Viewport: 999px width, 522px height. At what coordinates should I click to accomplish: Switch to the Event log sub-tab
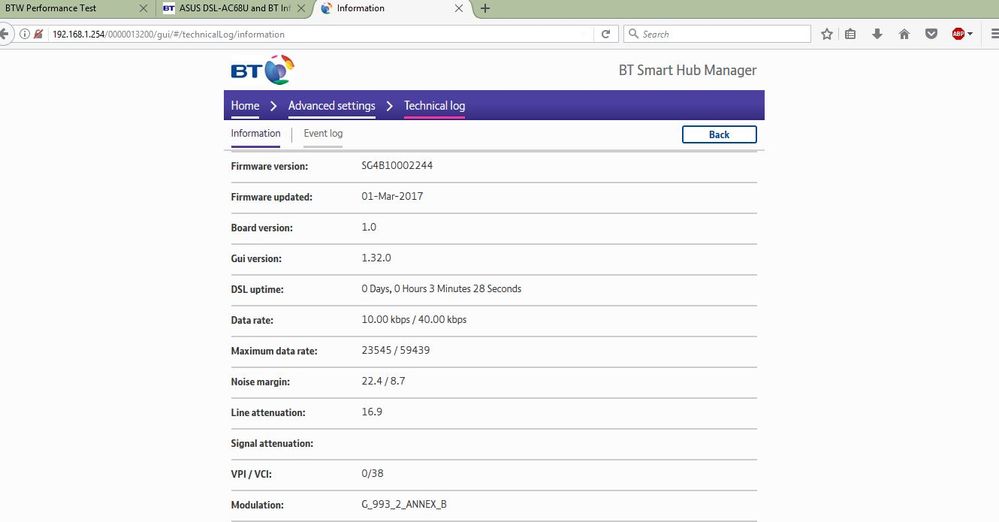point(323,133)
